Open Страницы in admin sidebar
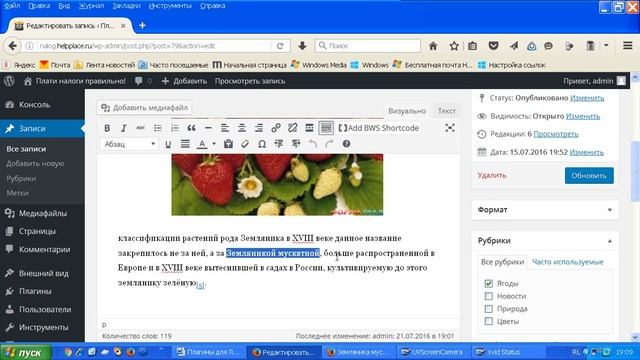640x360 pixels. tap(42, 231)
